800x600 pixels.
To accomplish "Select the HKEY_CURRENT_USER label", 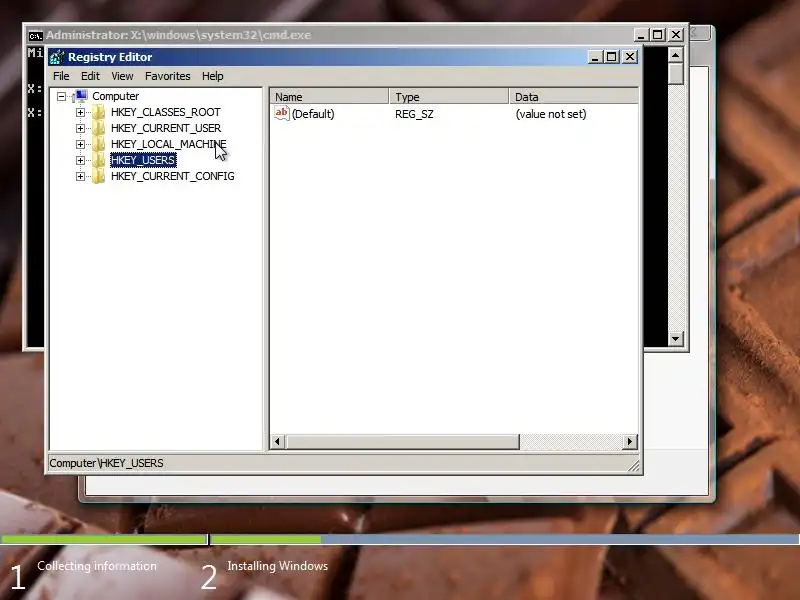I will tap(166, 128).
